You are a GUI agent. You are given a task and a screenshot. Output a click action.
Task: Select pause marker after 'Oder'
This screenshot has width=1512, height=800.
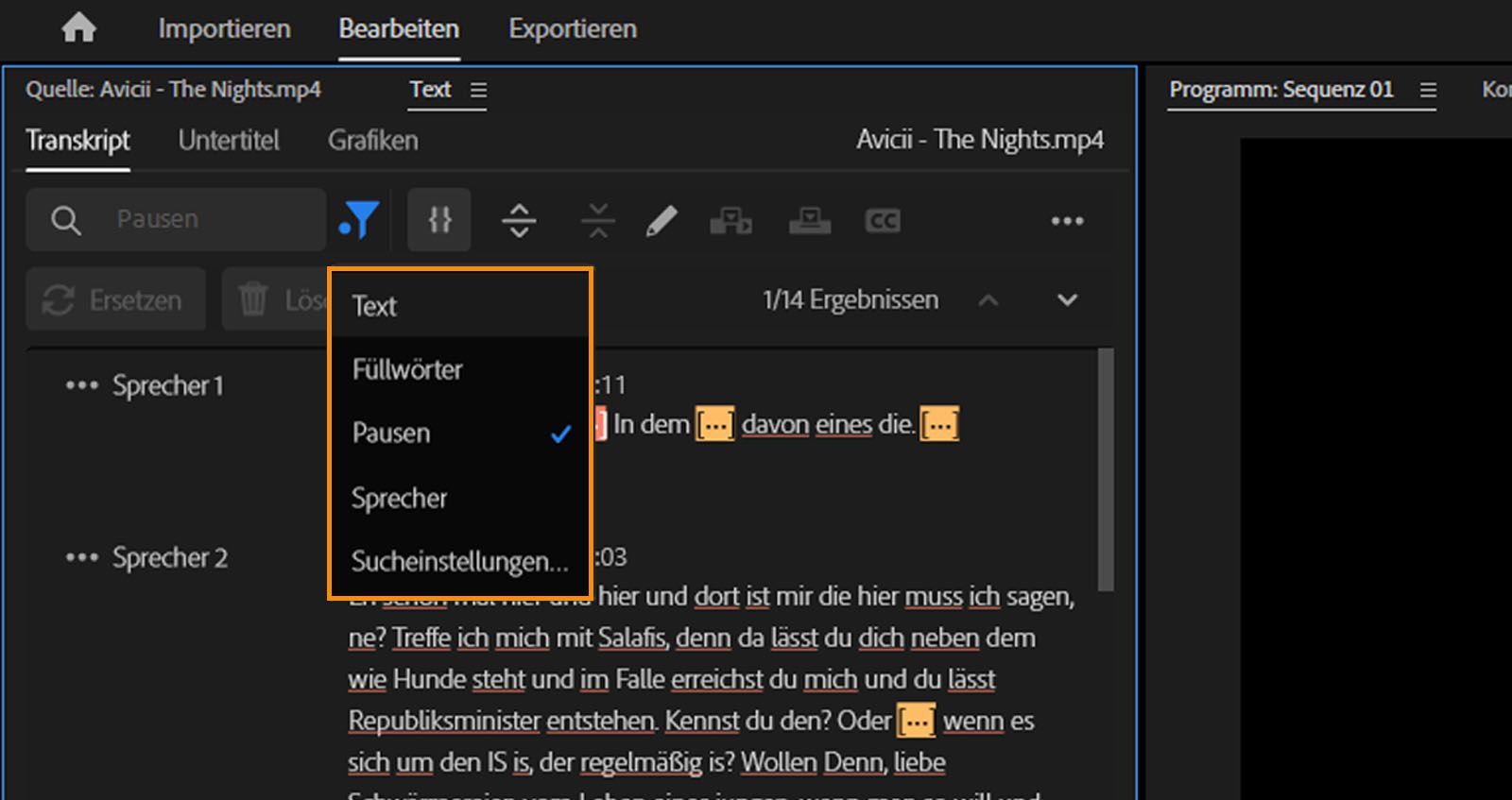click(x=916, y=721)
